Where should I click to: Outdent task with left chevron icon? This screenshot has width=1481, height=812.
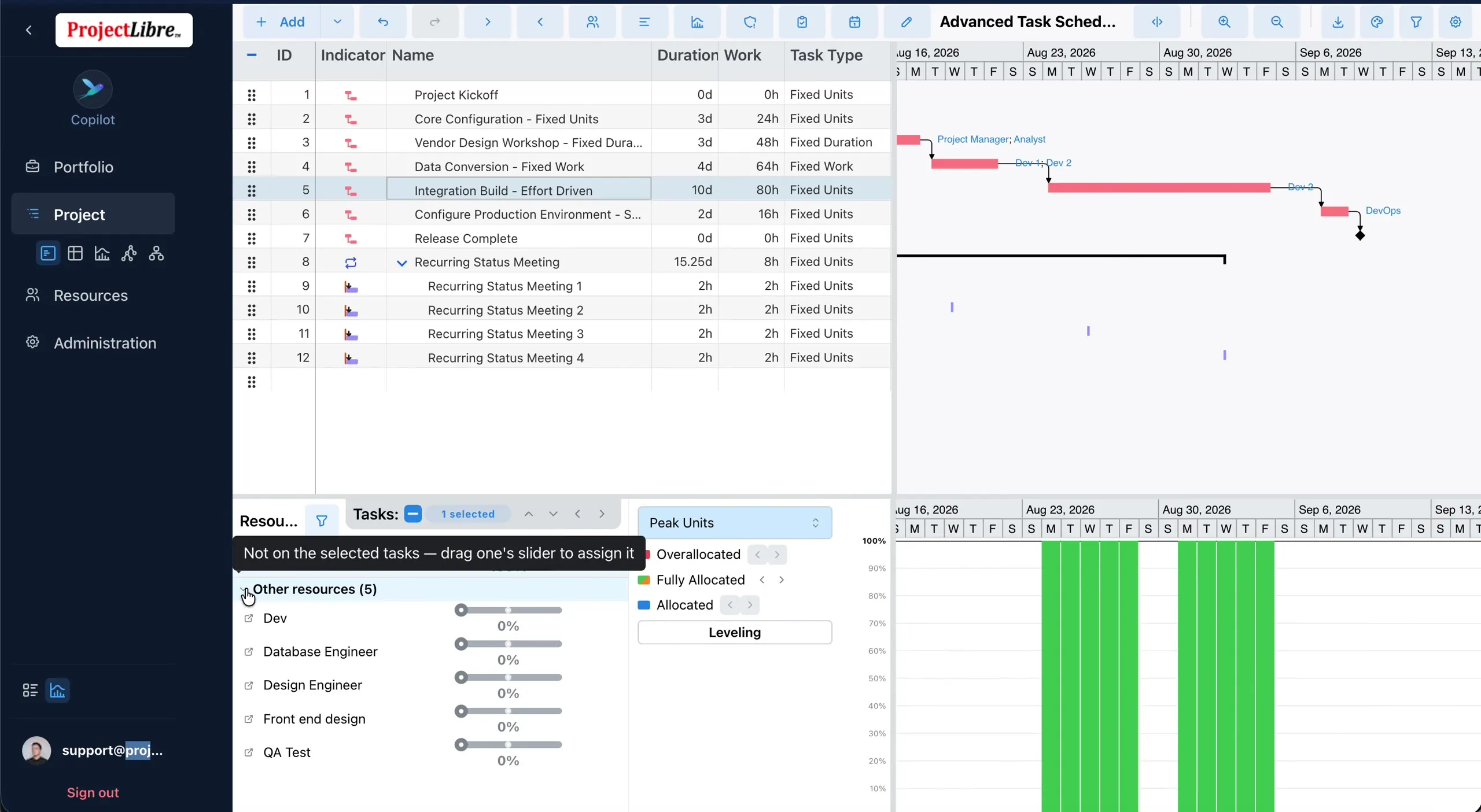pyautogui.click(x=540, y=22)
